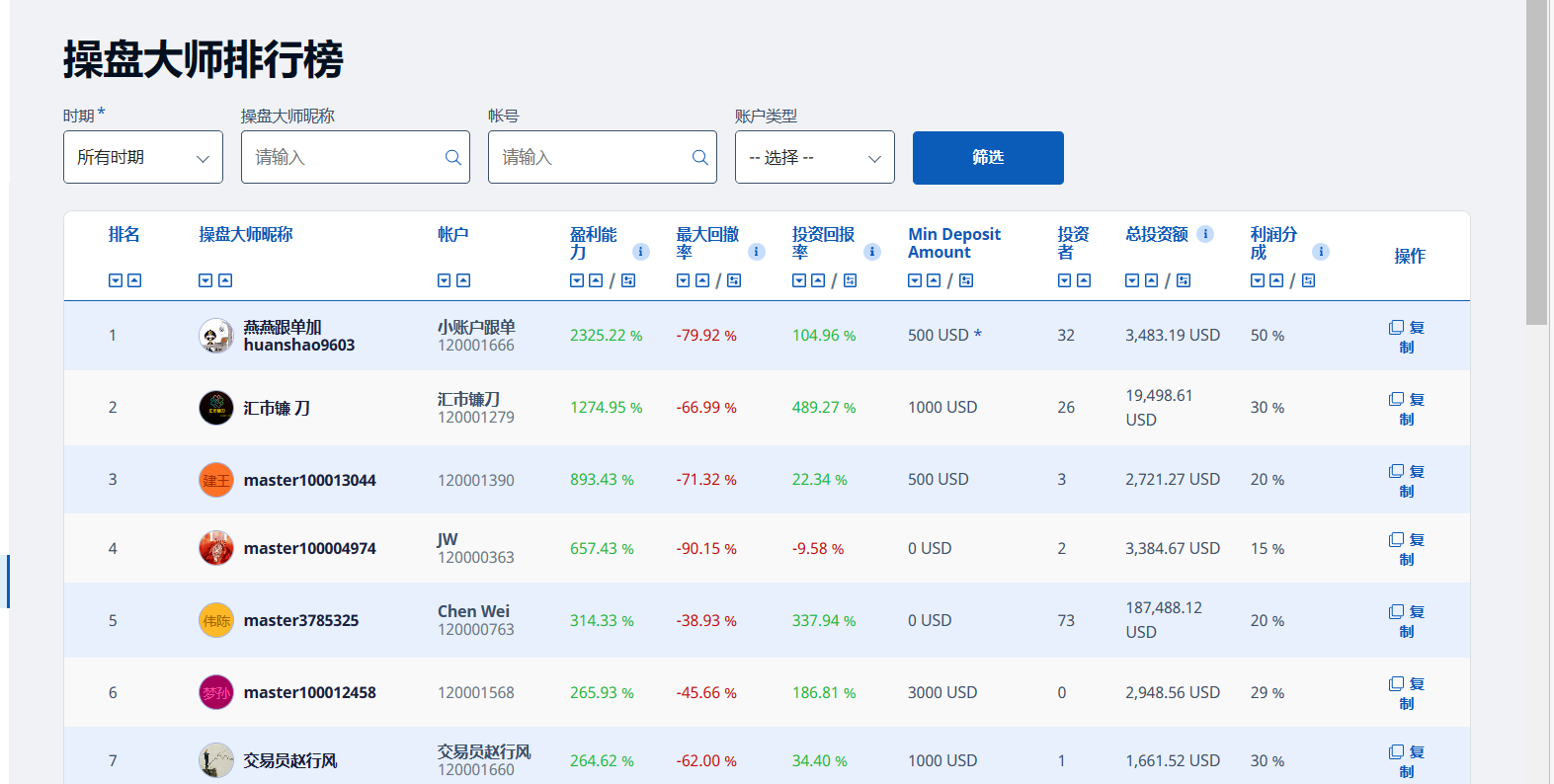This screenshot has height=784, width=1554.
Task: Click account 小账户跟单 120001666
Action: 476,336
